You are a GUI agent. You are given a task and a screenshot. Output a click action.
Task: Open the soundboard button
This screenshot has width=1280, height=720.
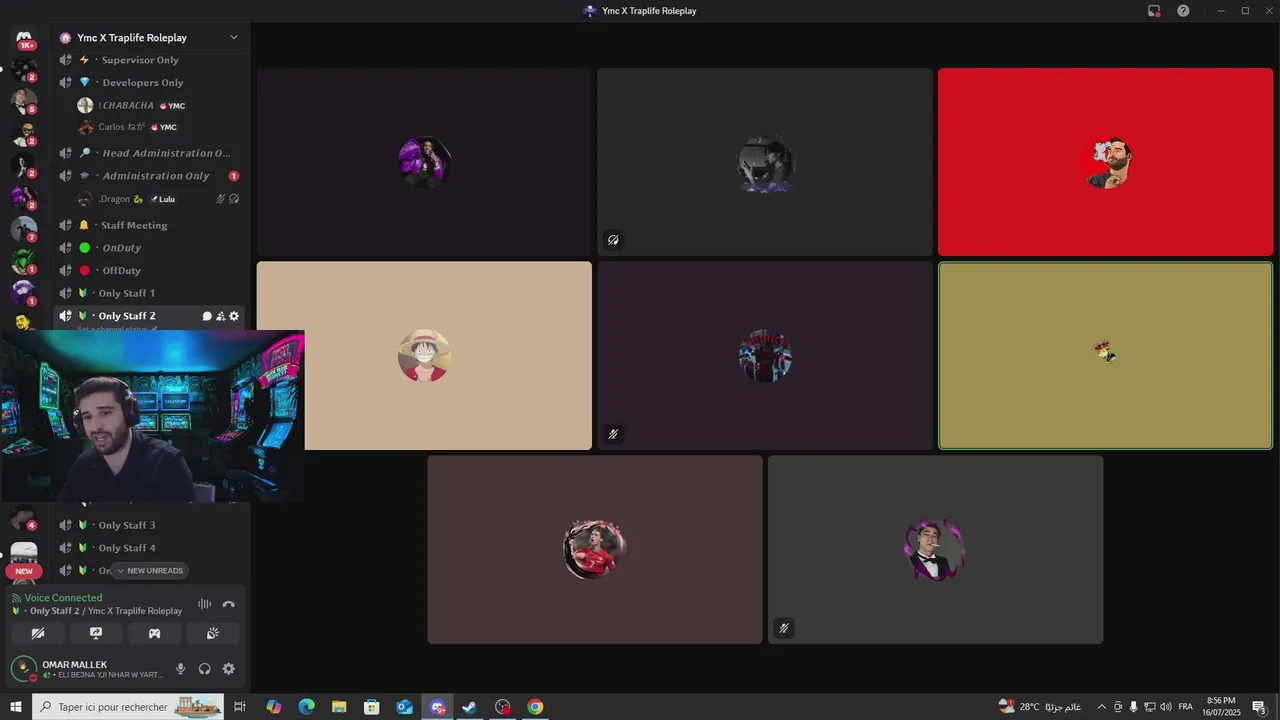tap(213, 633)
